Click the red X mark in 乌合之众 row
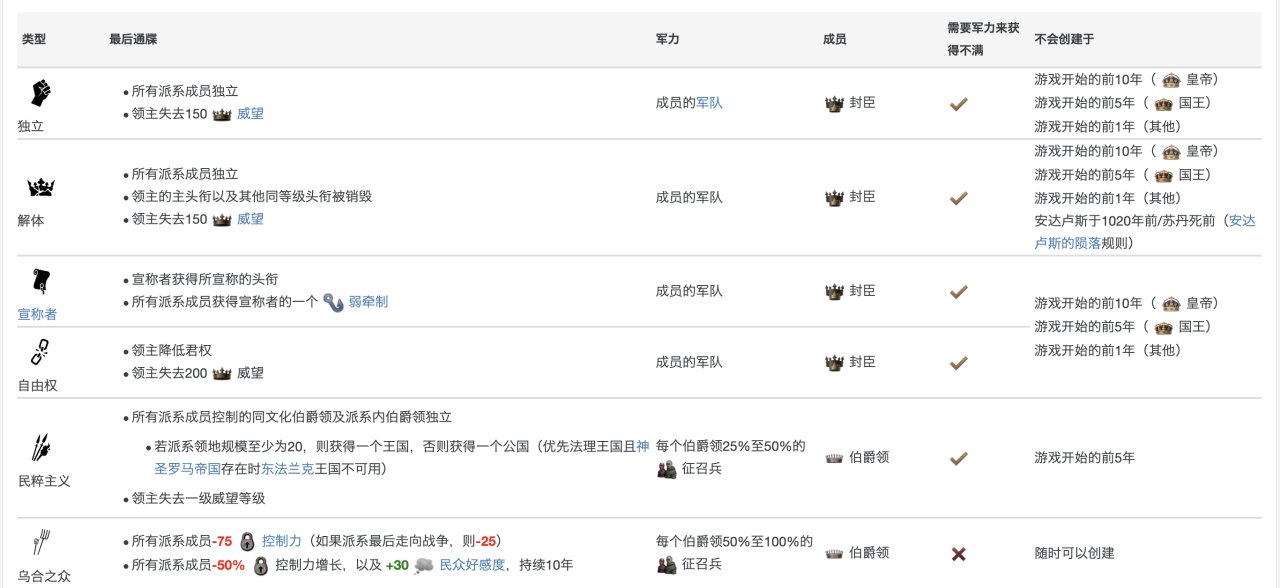Image resolution: width=1280 pixels, height=588 pixels. coord(958,553)
